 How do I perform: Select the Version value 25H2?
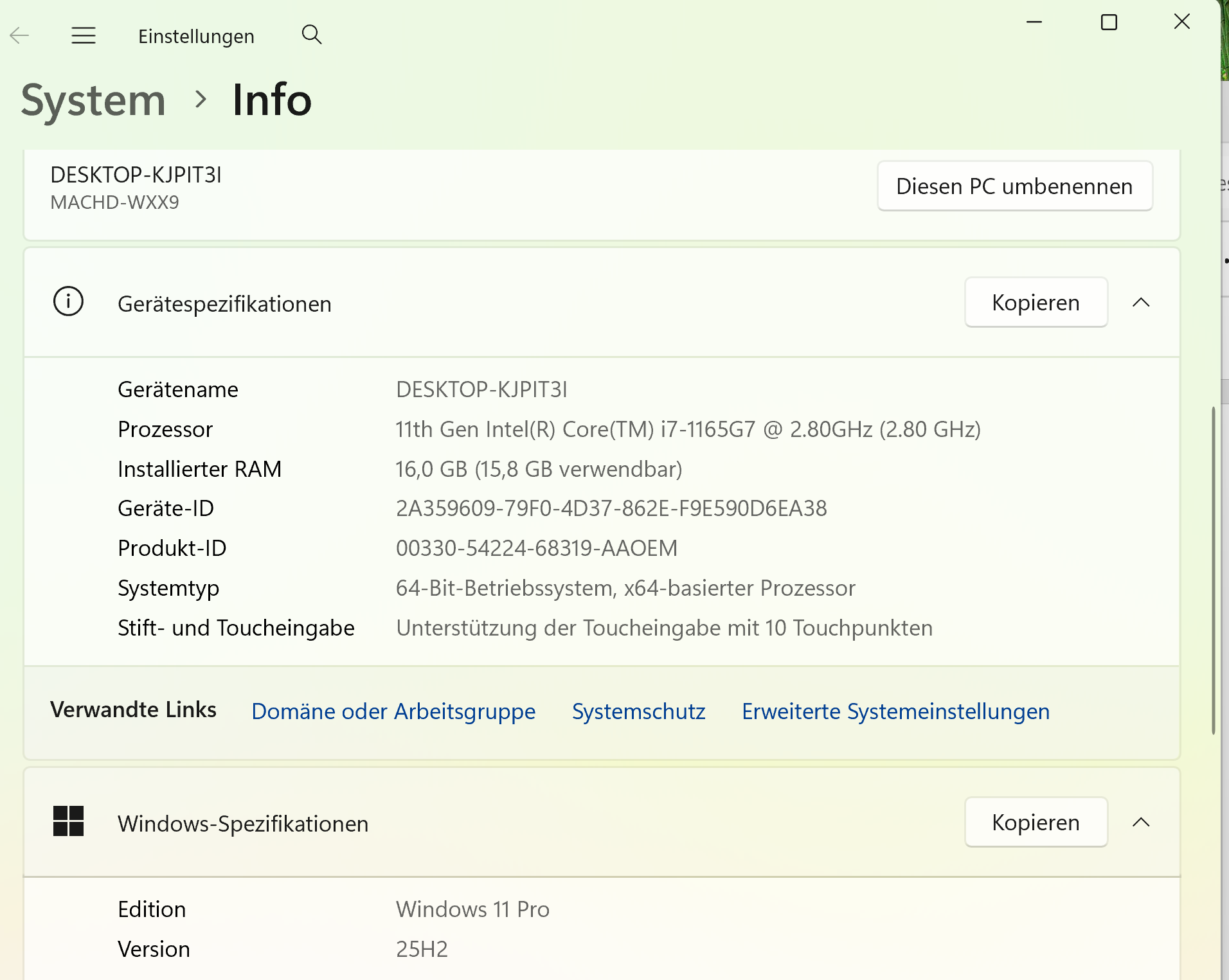[422, 949]
